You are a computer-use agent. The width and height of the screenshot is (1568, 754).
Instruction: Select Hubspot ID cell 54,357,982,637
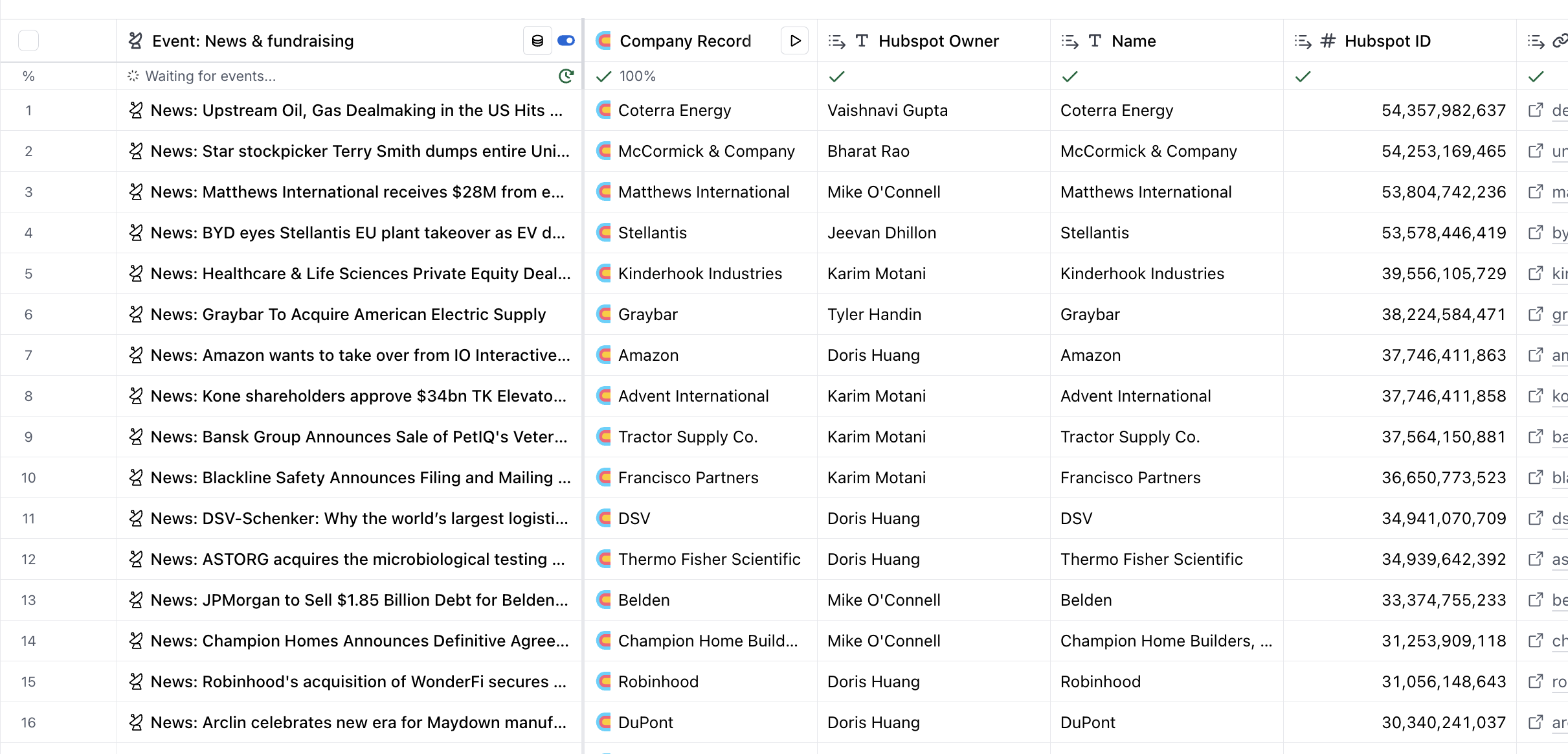tap(1400, 110)
